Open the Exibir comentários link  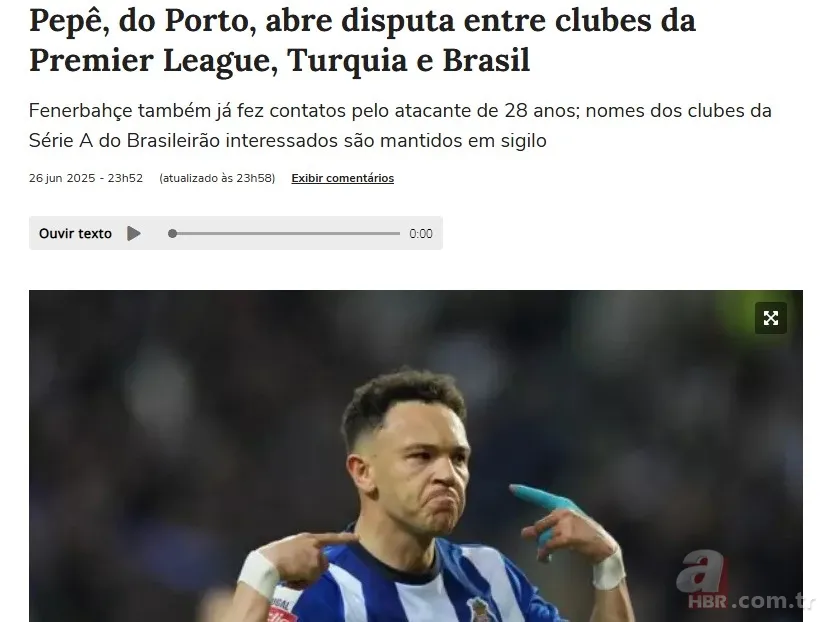point(343,178)
